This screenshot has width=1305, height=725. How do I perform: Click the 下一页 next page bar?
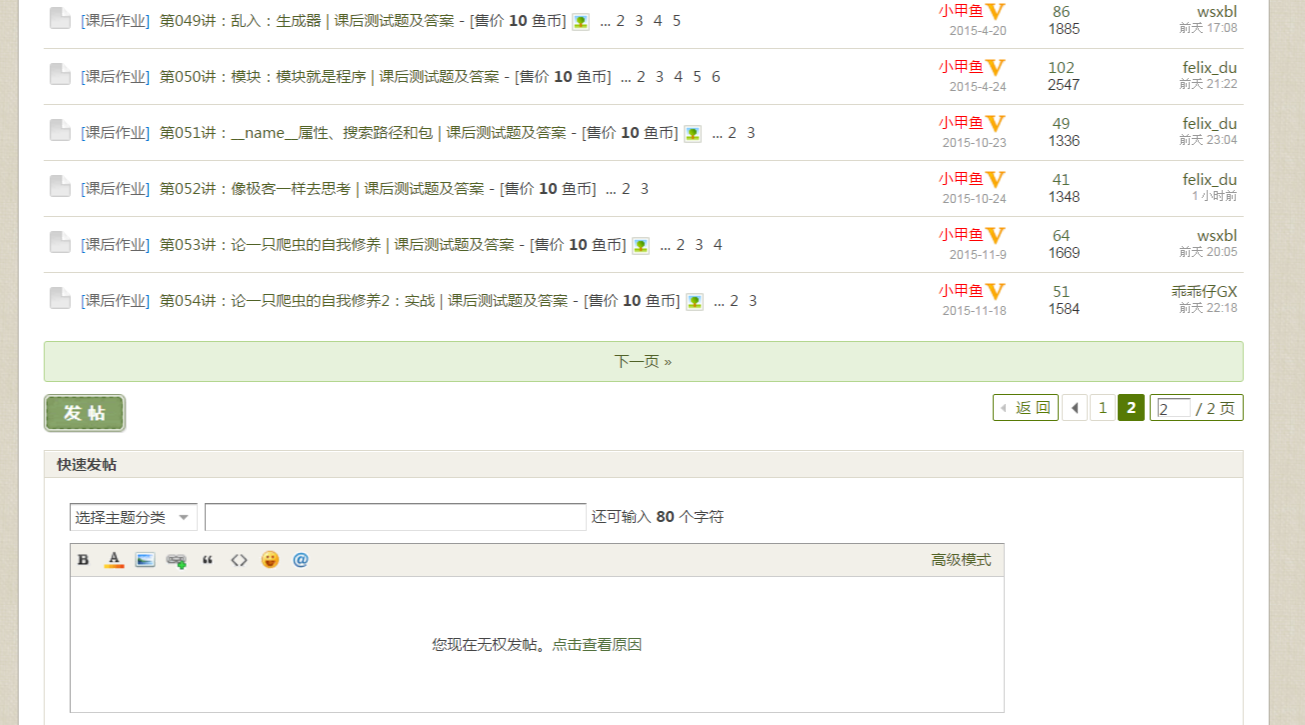pyautogui.click(x=643, y=361)
